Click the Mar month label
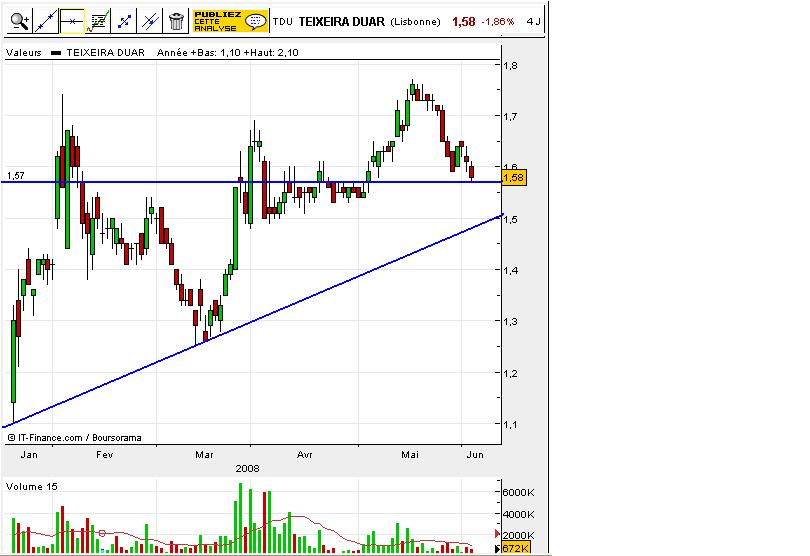The height and width of the screenshot is (556, 810). [204, 455]
